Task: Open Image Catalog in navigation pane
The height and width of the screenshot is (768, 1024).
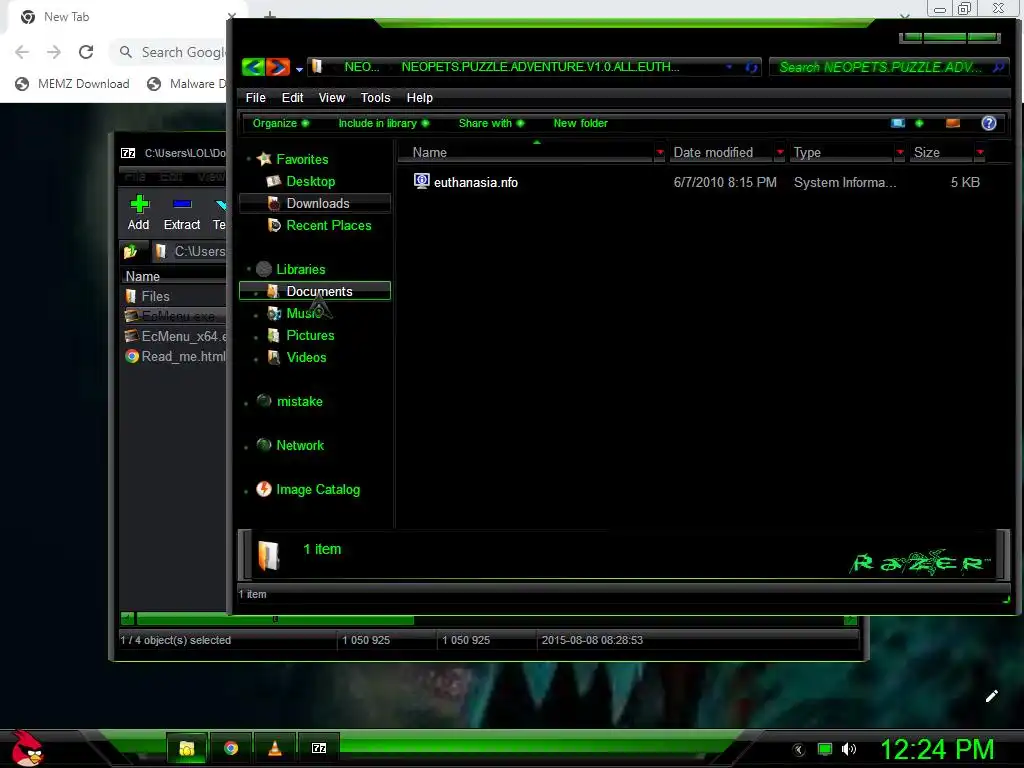Action: click(317, 489)
